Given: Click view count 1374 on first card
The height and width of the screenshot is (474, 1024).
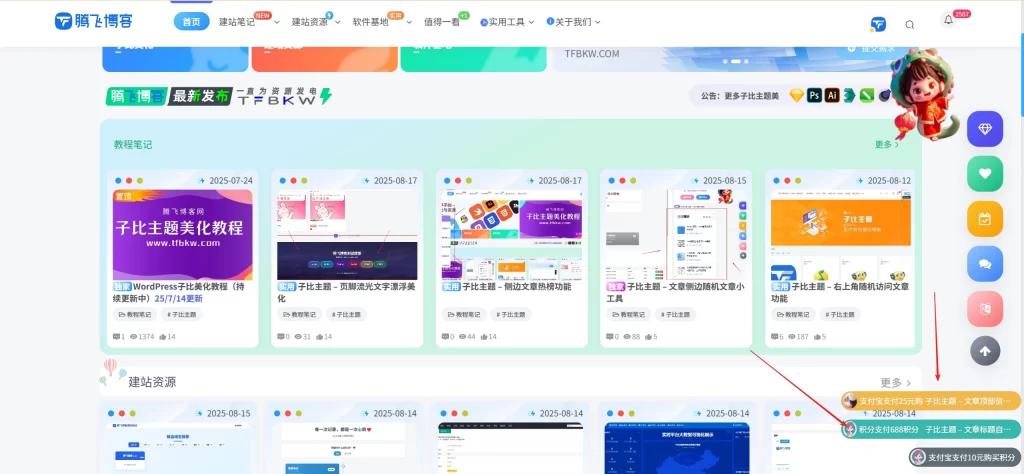Looking at the screenshot, I should (x=142, y=337).
